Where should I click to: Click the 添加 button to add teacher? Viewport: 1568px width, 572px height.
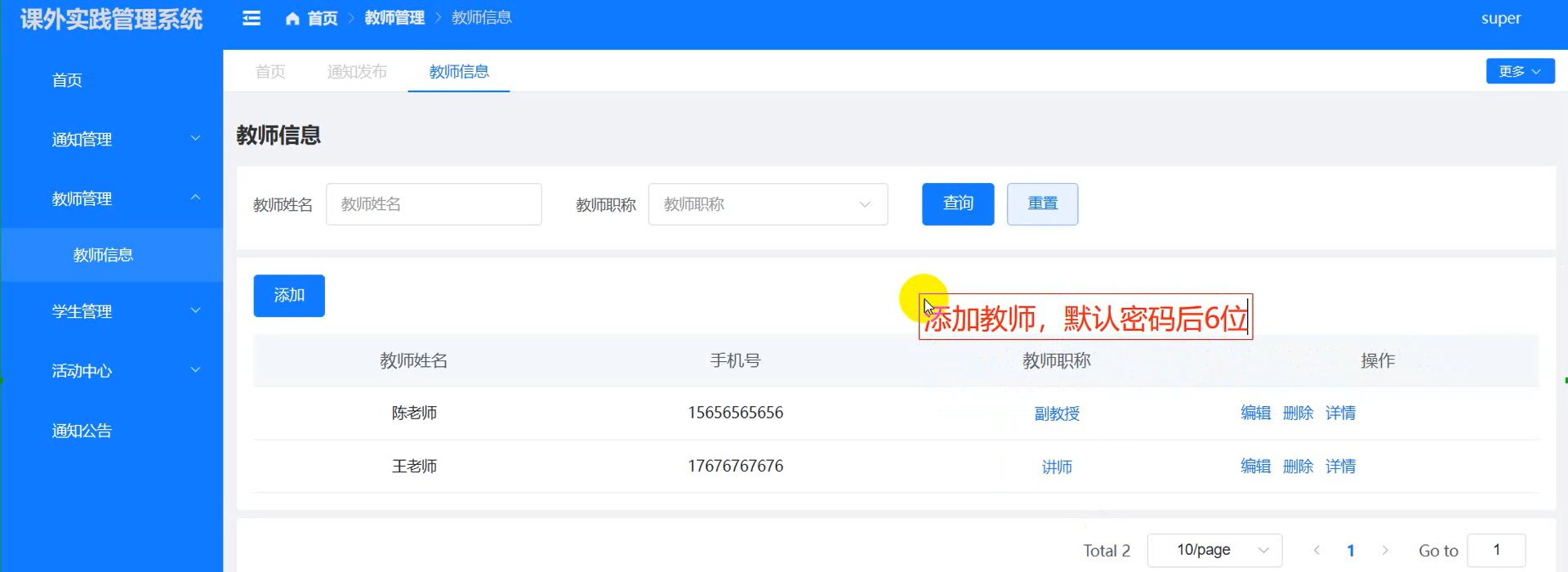pos(289,295)
